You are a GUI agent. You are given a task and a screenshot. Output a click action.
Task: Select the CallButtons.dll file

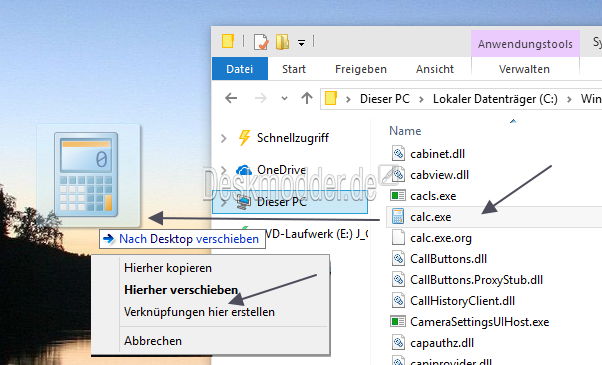[x=448, y=259]
